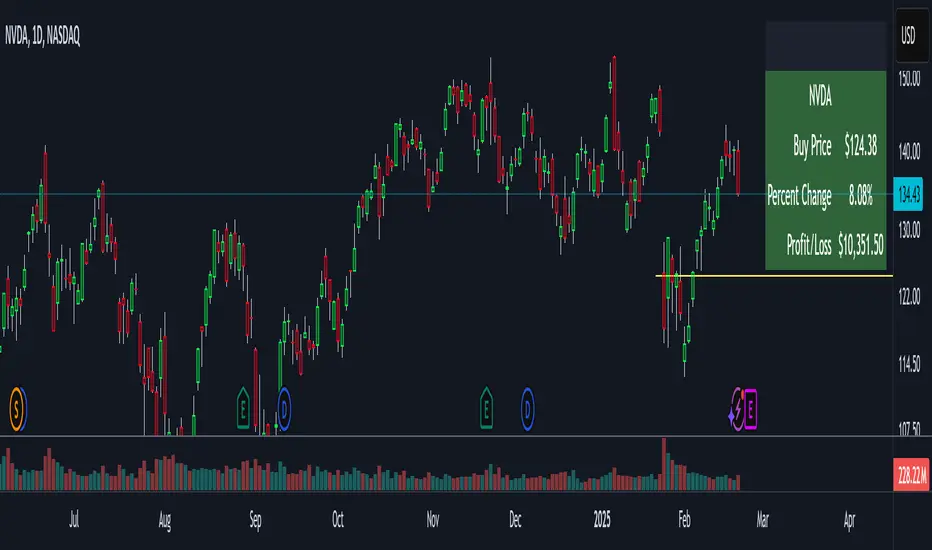Click the Dec label on the time axis
The image size is (932, 550).
(x=515, y=520)
